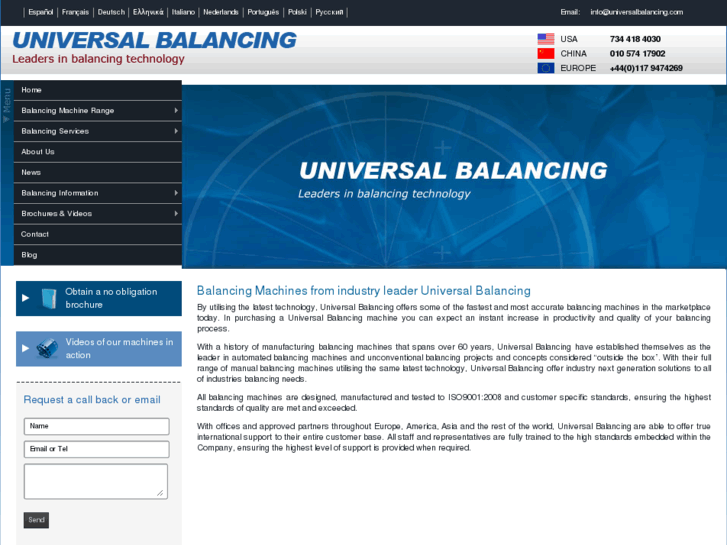Switch language to Русский
727x545 pixels.
(329, 12)
